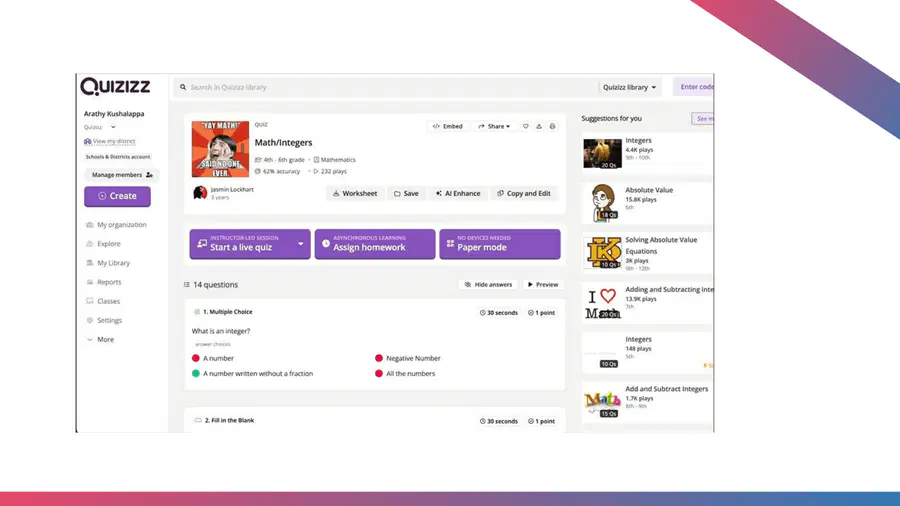This screenshot has width=900, height=506.
Task: Click the AI Enhance sparkle button
Action: click(458, 193)
